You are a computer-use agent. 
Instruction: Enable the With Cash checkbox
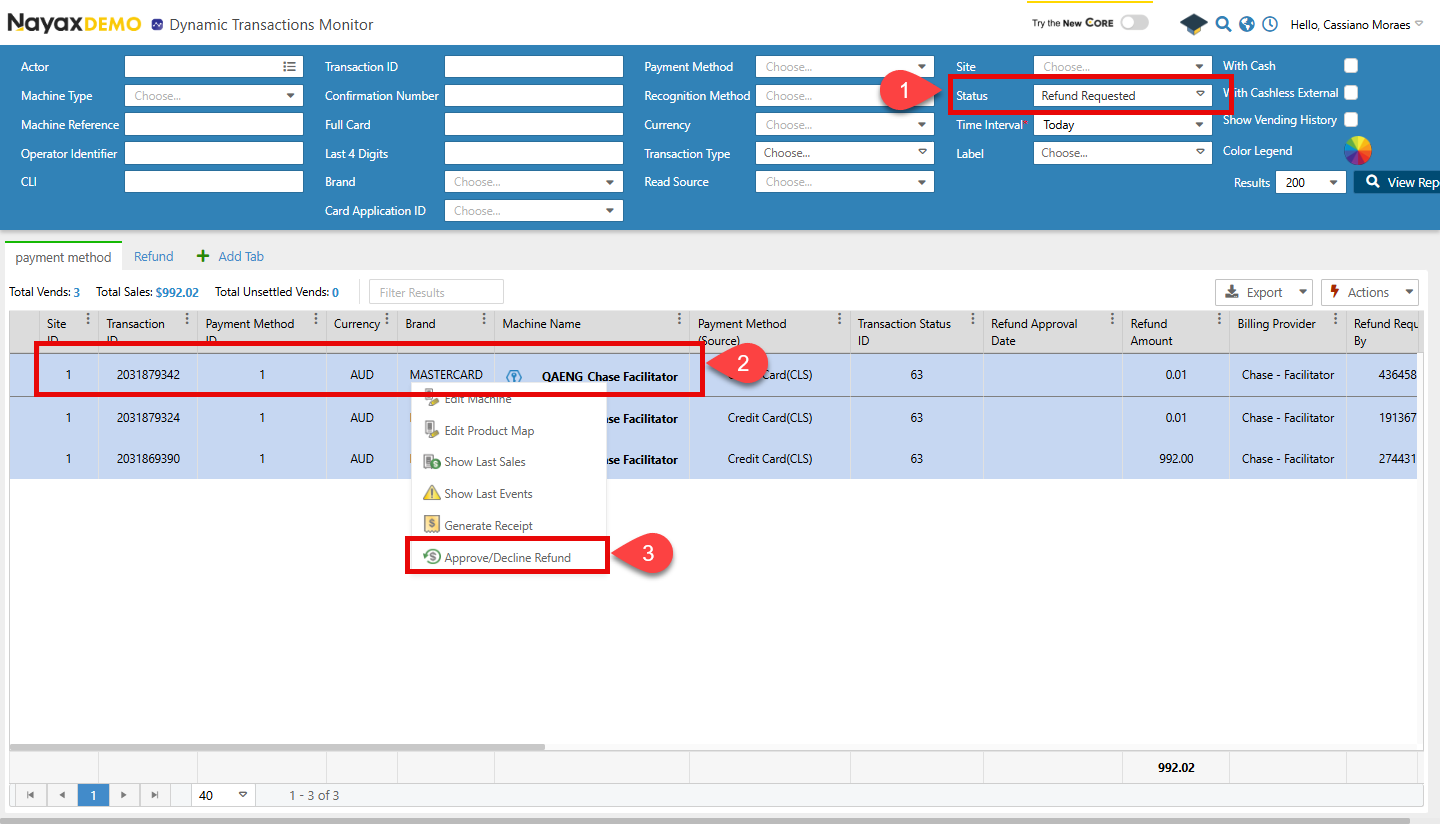coord(1351,66)
